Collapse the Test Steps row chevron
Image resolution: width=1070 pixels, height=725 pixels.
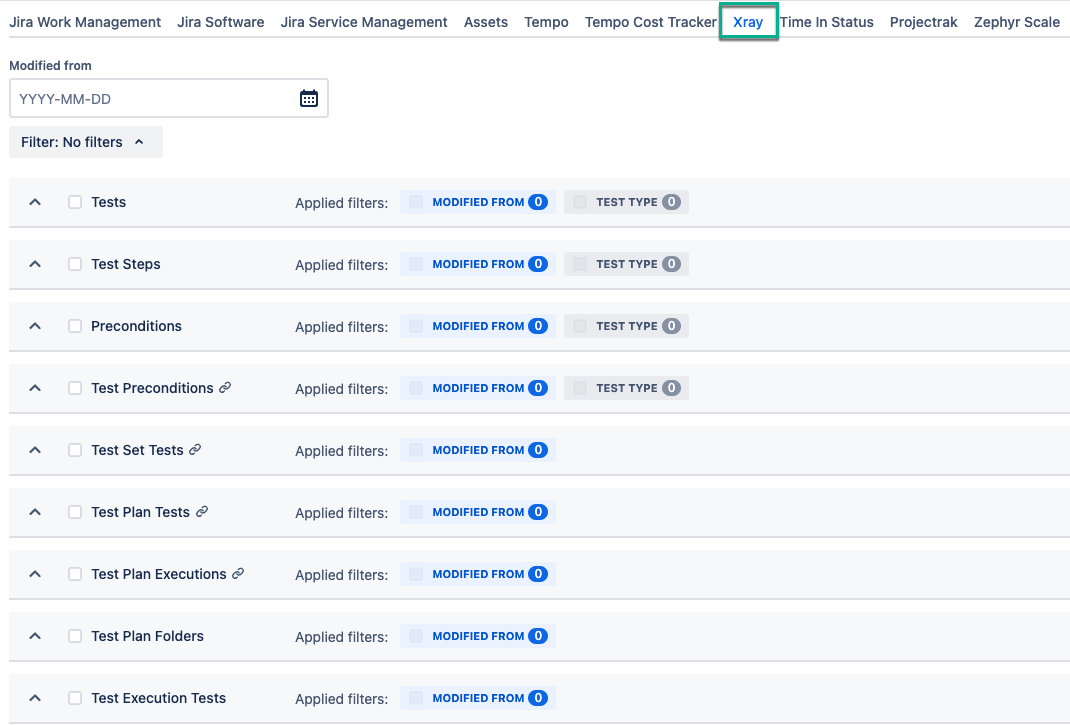coord(35,264)
